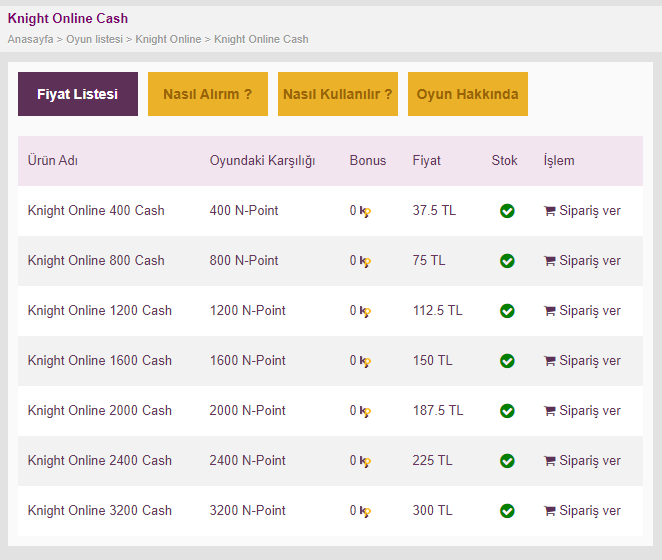This screenshot has height=560, width=662.
Task: Order Knight Online 800 Cash via Sipariş ver
Action: [x=582, y=261]
